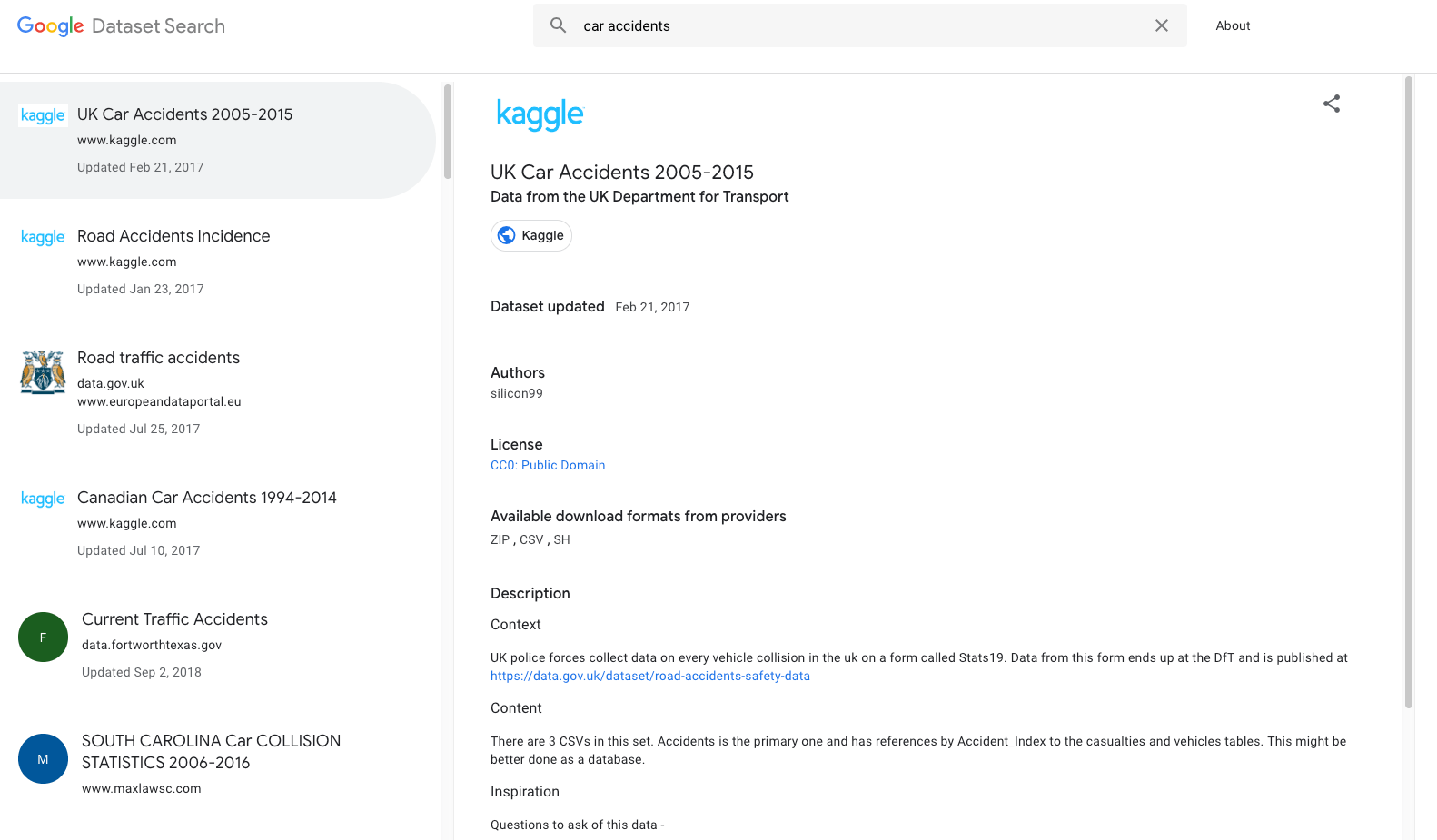The width and height of the screenshot is (1437, 840).
Task: Click the Google logo
Action: click(50, 25)
